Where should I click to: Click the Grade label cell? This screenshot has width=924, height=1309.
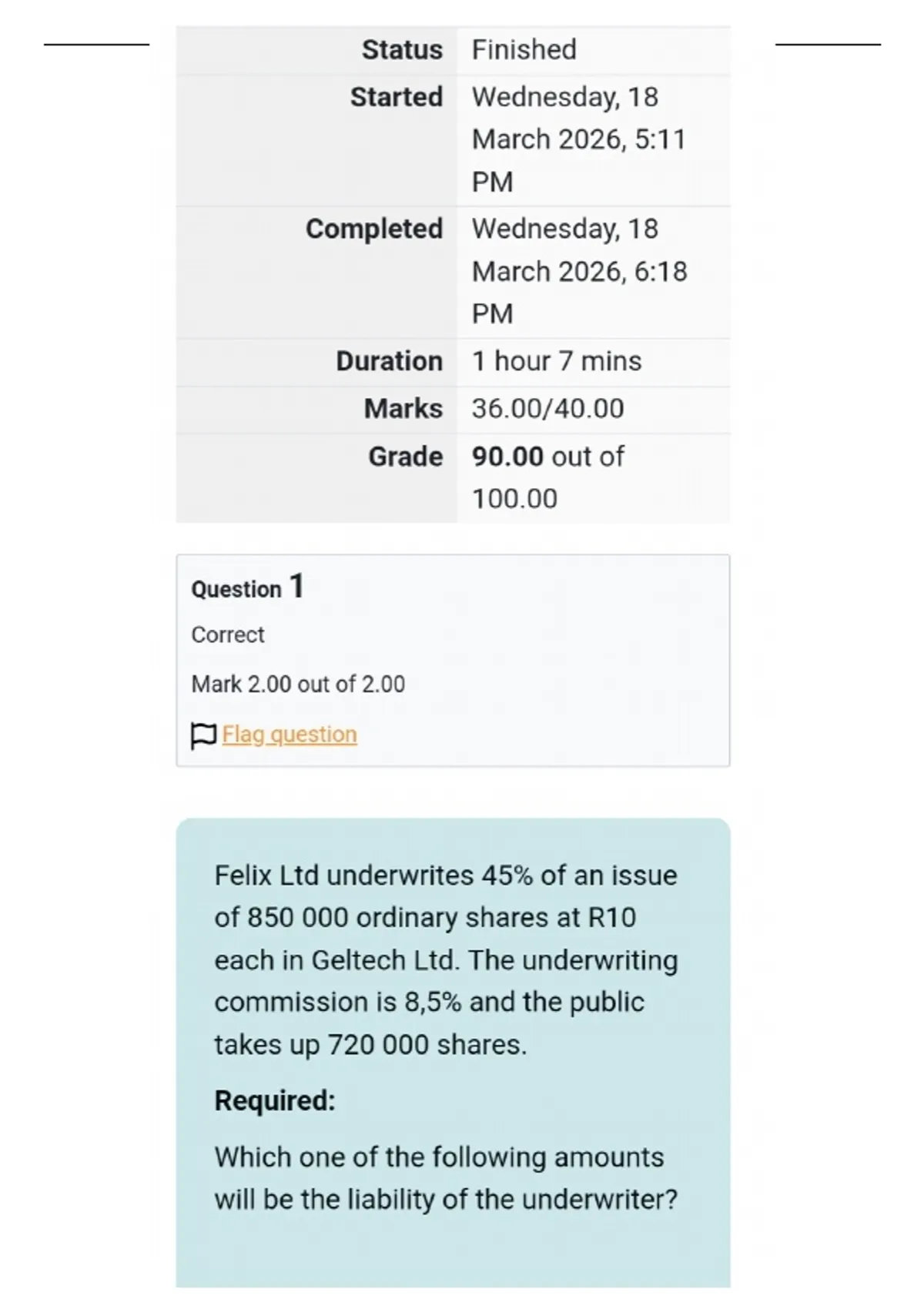316,478
